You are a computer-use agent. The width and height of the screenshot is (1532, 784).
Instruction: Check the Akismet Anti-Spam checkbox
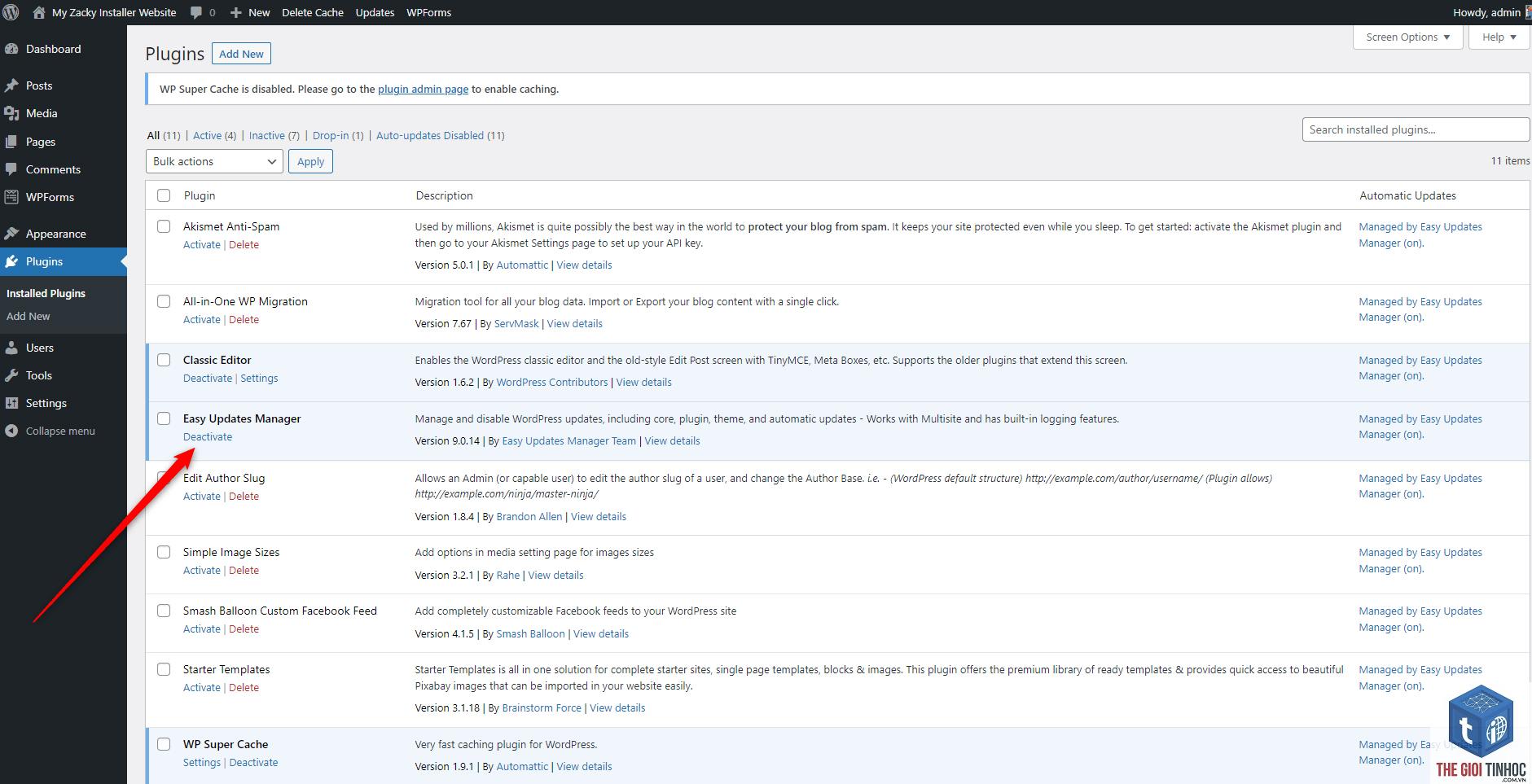click(x=164, y=226)
